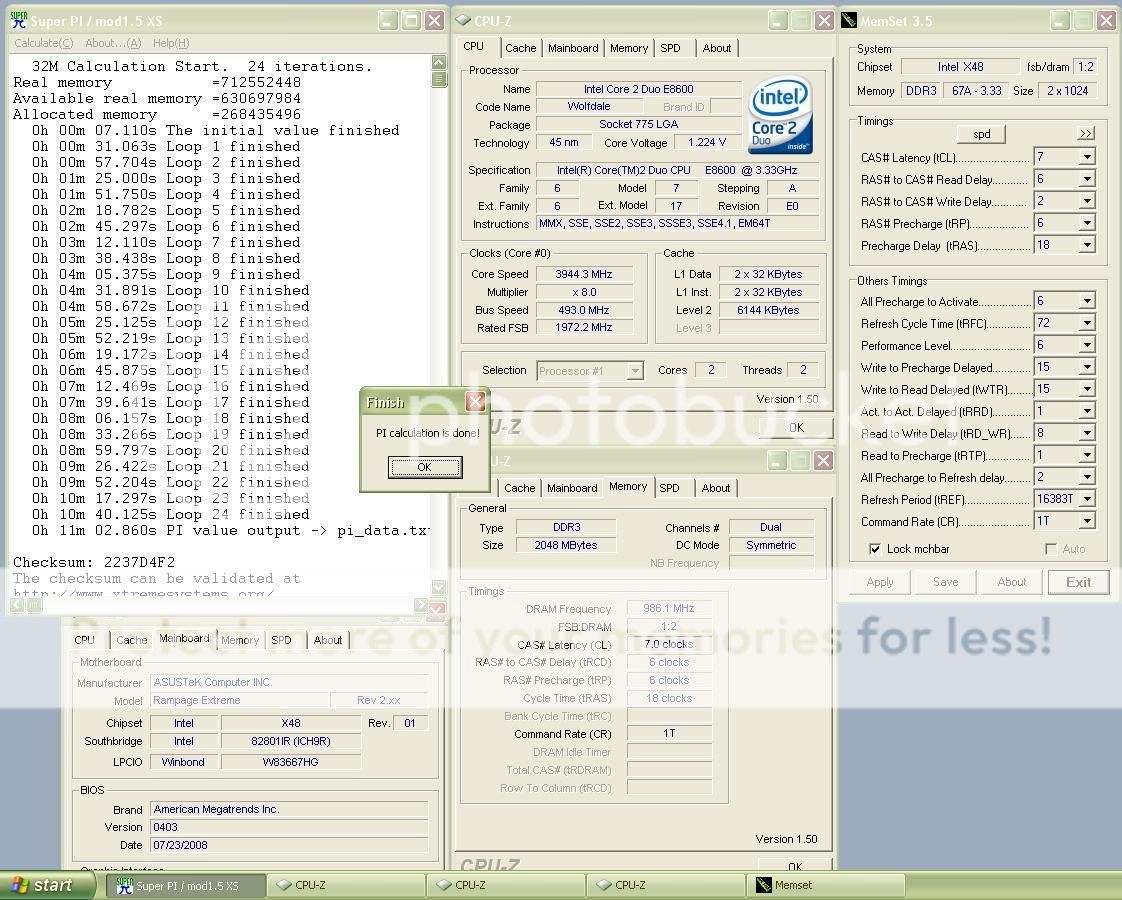
Task: Click the MemSet >> expand arrow button
Action: point(1086,134)
